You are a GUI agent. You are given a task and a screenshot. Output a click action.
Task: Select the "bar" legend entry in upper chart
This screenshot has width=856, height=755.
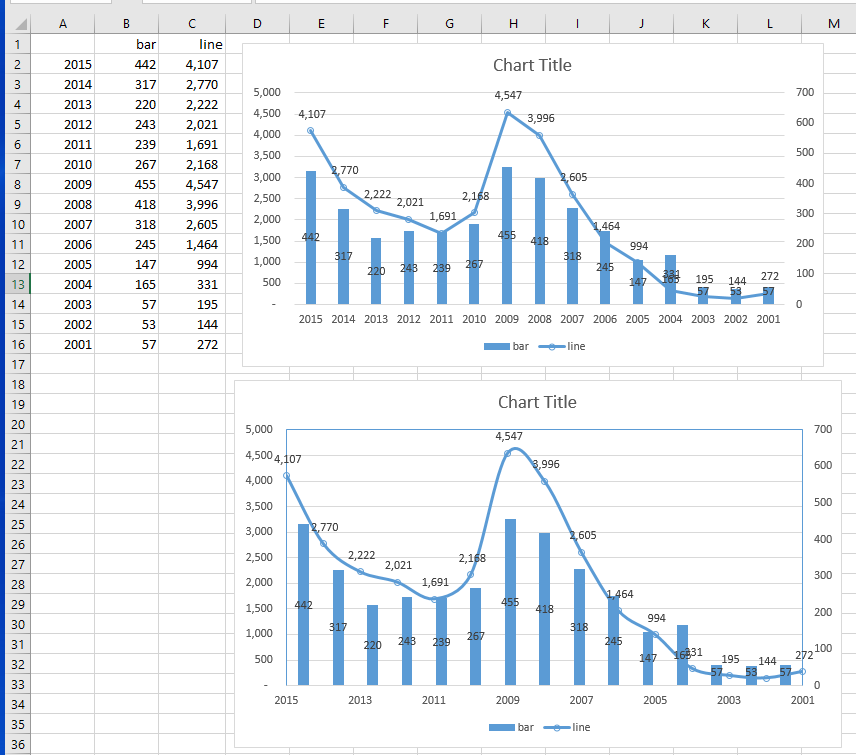[506, 346]
